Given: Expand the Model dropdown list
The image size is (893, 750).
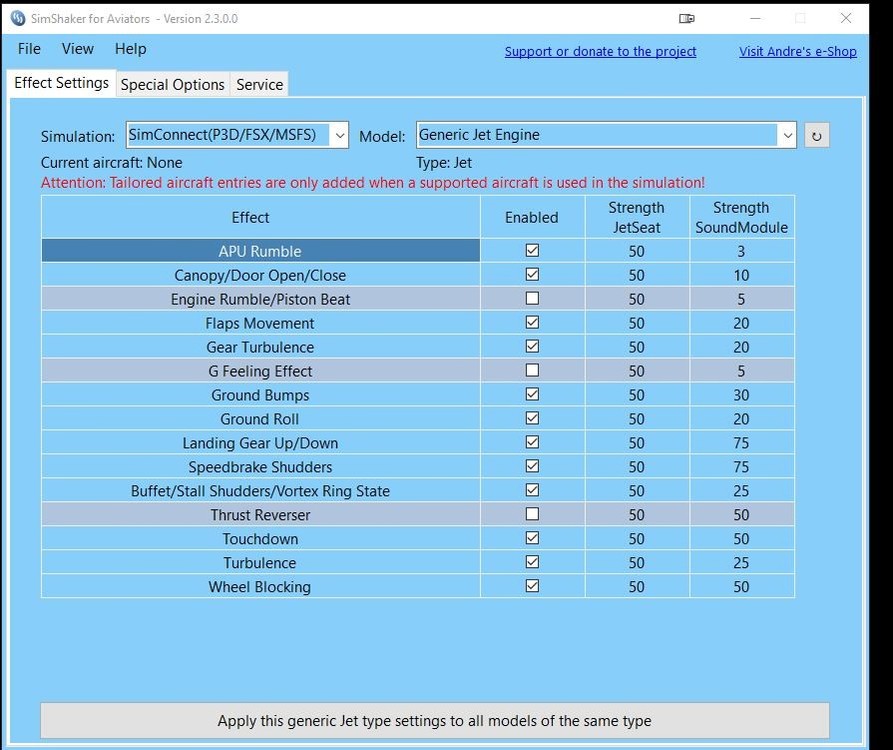Looking at the screenshot, I should tap(786, 135).
